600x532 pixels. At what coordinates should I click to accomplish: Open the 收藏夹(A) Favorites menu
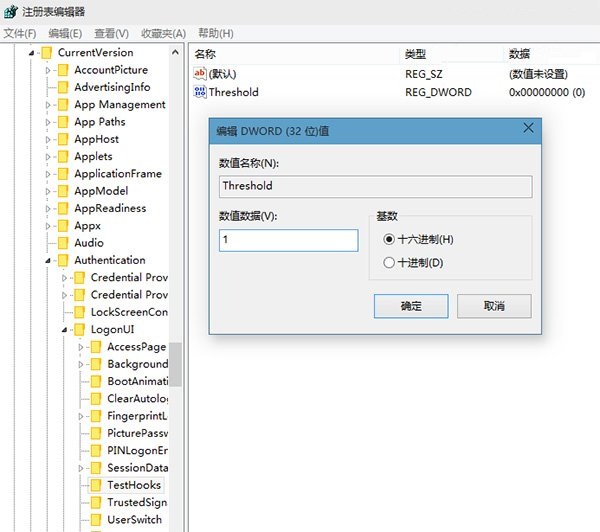click(163, 34)
